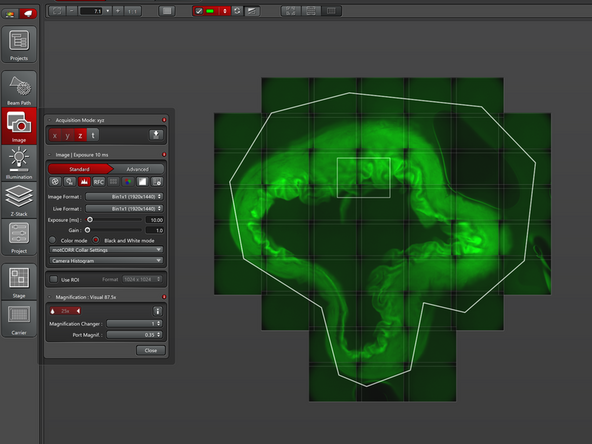Screen dimensions: 592x444
Task: Click the Exposure value field 10.00
Action: [x=155, y=220]
